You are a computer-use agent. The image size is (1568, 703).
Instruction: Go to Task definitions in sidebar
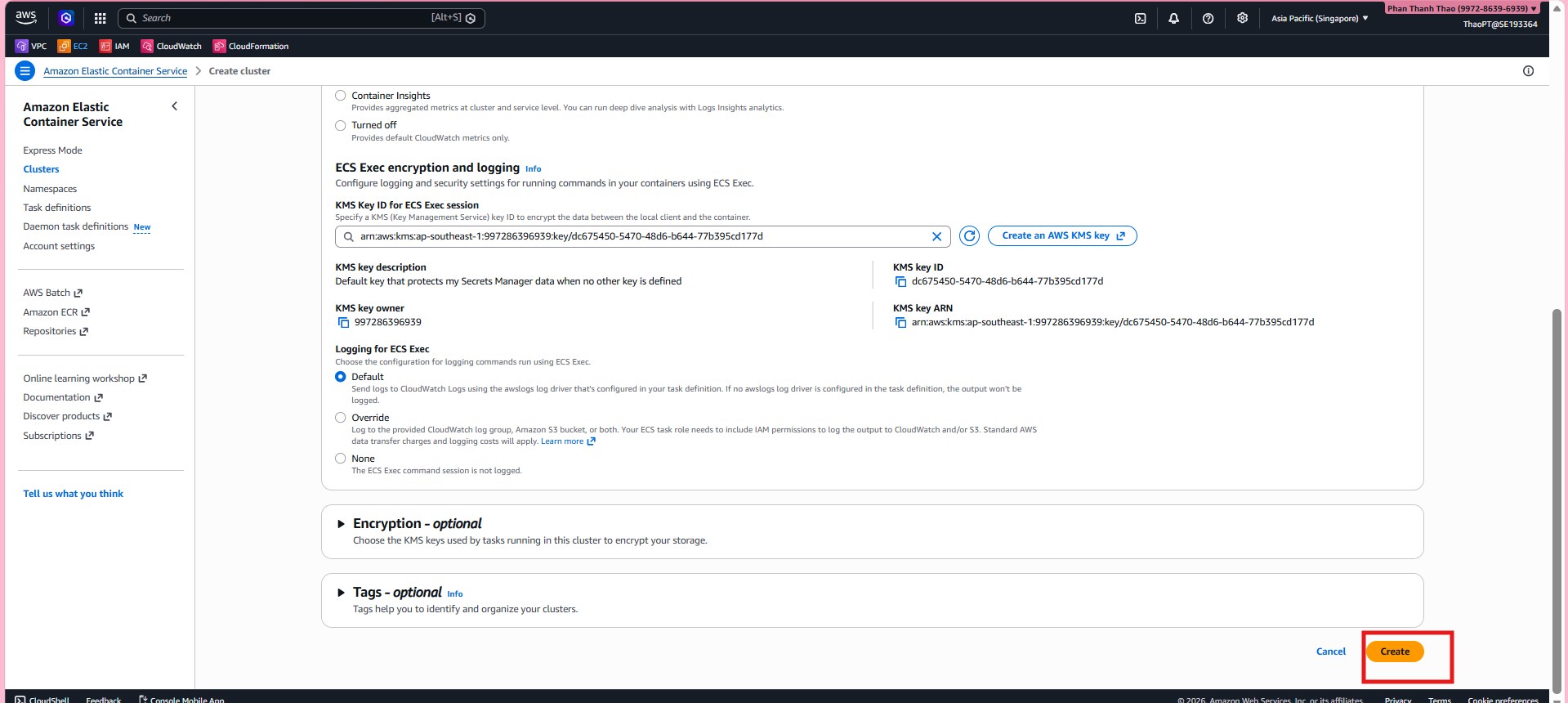(57, 208)
